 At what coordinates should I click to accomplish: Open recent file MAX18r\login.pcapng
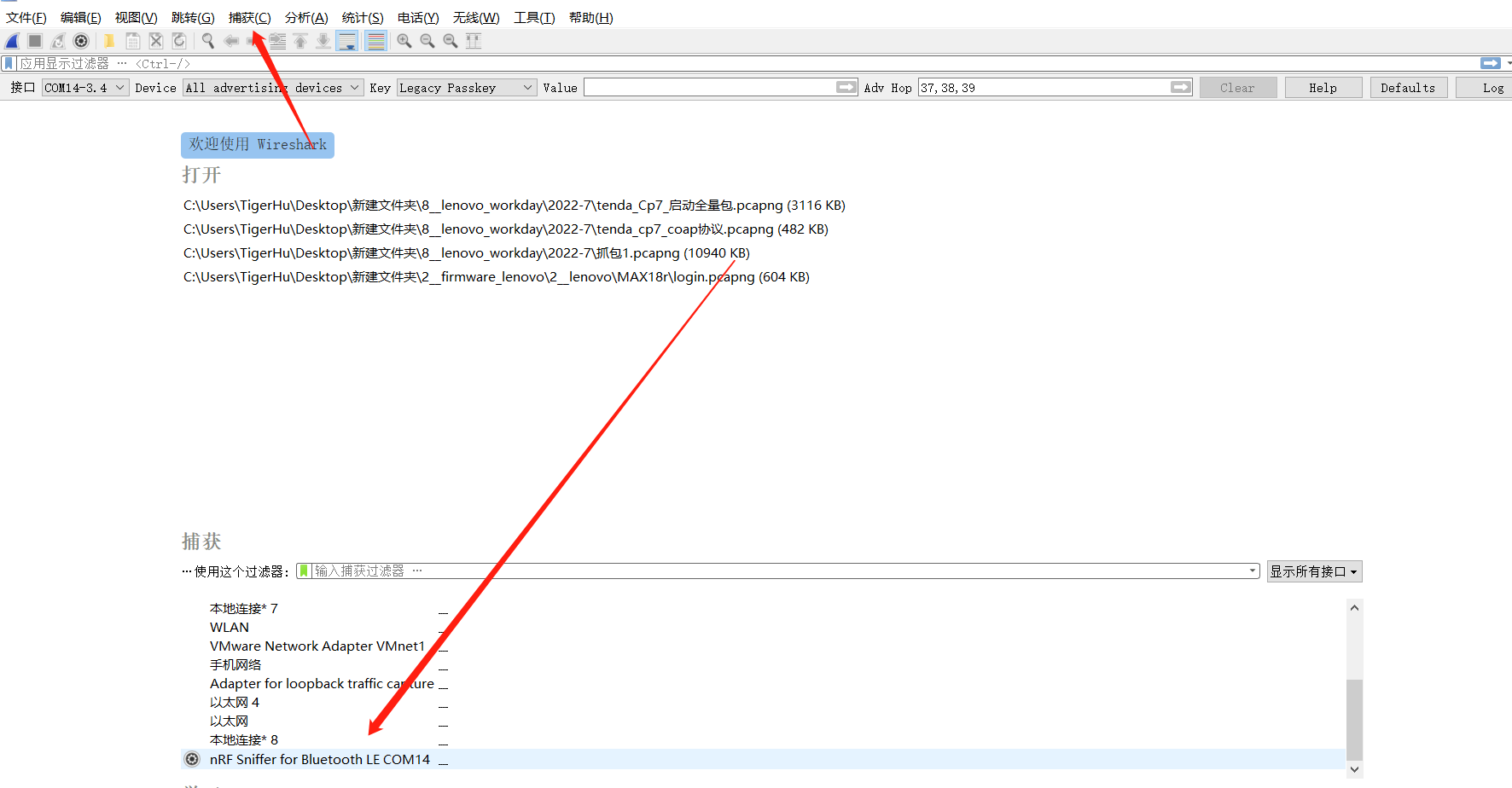(x=497, y=277)
